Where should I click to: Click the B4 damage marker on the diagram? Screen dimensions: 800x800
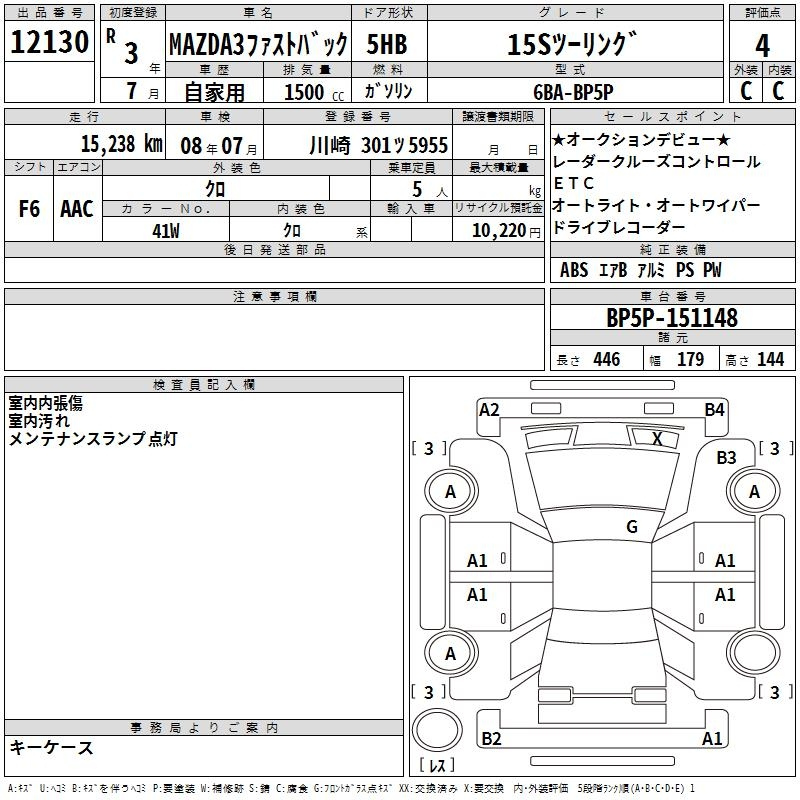point(714,409)
